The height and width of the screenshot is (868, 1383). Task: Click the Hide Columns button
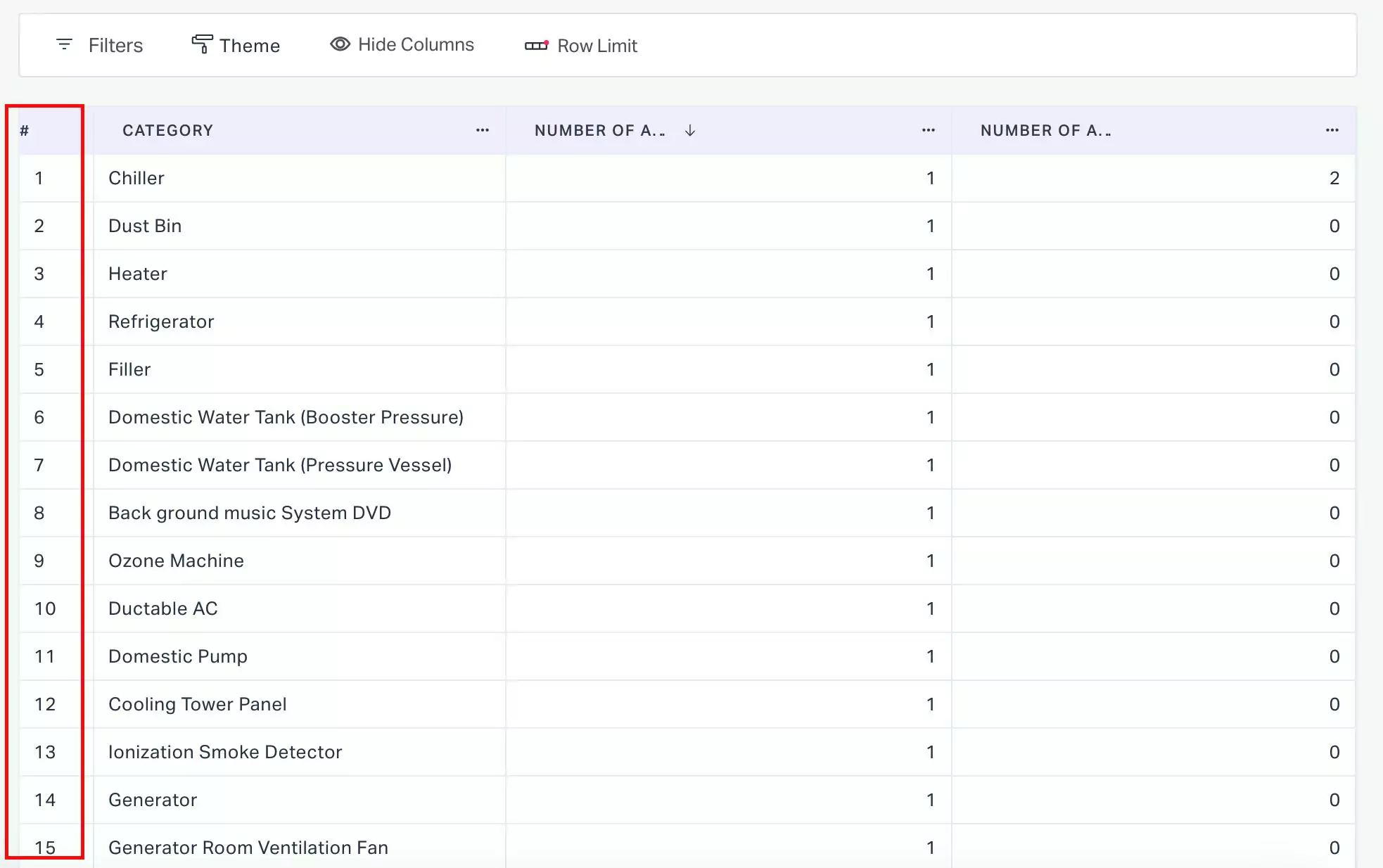[415, 44]
